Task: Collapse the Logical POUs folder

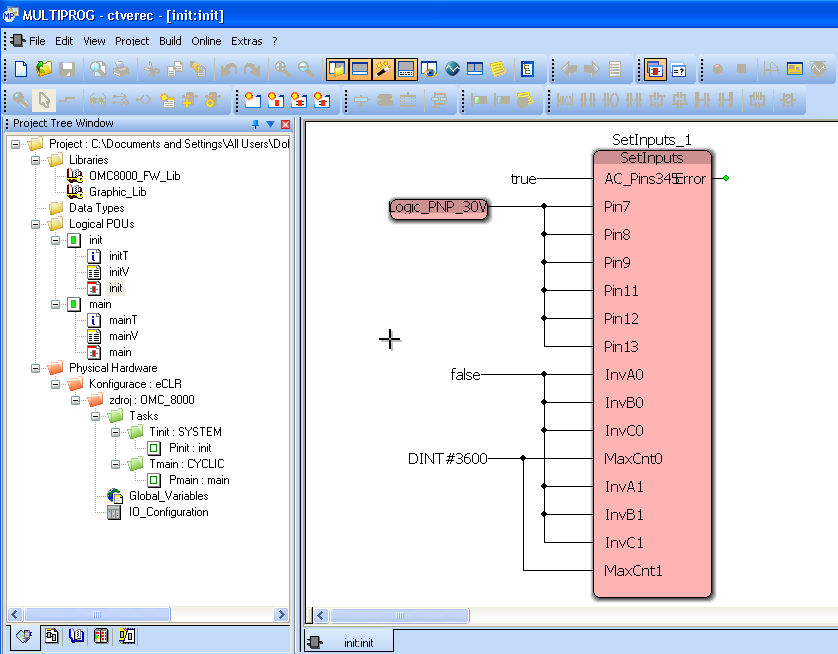Action: pos(35,224)
